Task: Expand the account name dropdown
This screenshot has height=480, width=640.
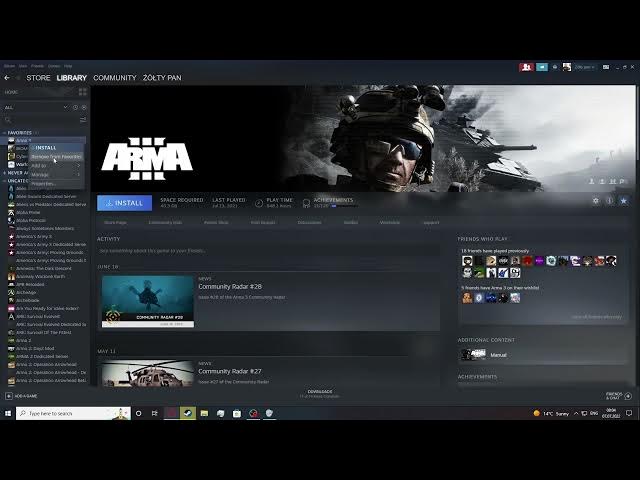Action: 585,67
